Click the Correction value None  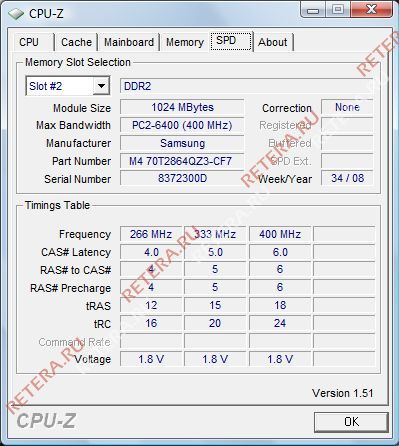[347, 107]
